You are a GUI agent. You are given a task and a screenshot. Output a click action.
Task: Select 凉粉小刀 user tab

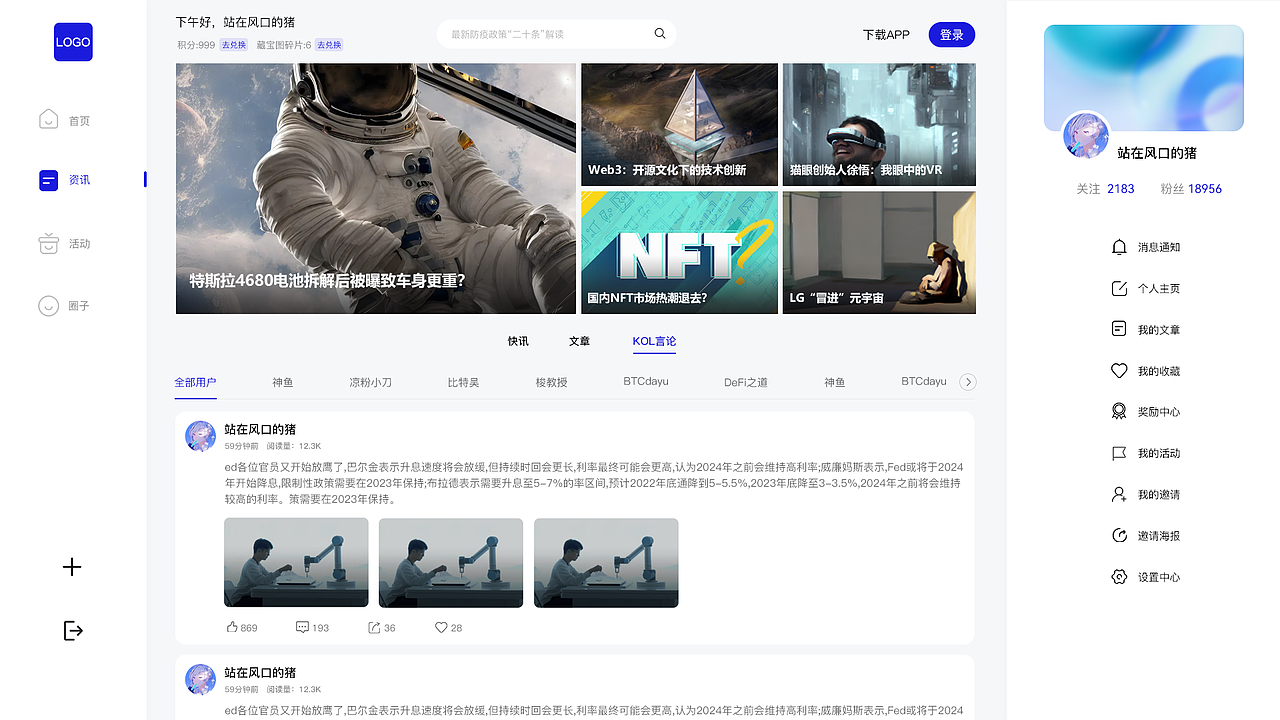(x=370, y=382)
